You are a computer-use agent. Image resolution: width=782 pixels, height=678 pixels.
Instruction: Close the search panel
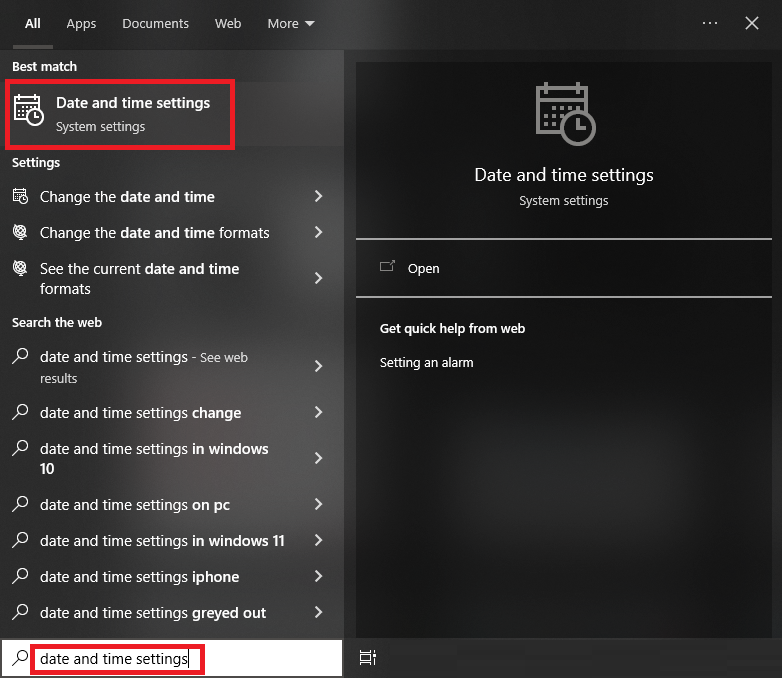tap(752, 23)
